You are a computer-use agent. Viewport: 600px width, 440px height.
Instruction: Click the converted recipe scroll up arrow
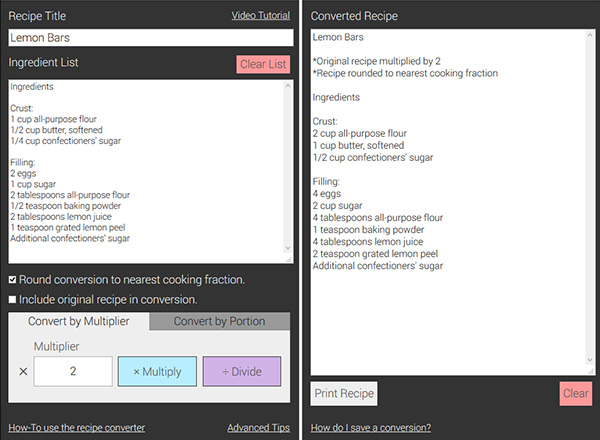click(590, 35)
